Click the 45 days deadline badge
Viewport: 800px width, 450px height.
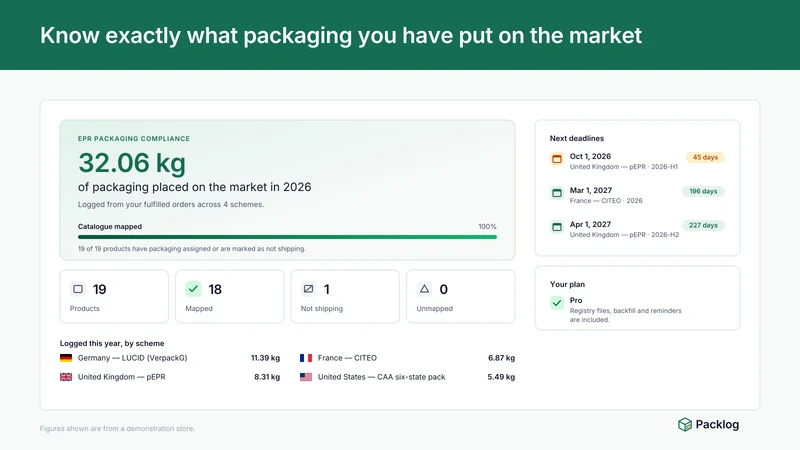[705, 157]
